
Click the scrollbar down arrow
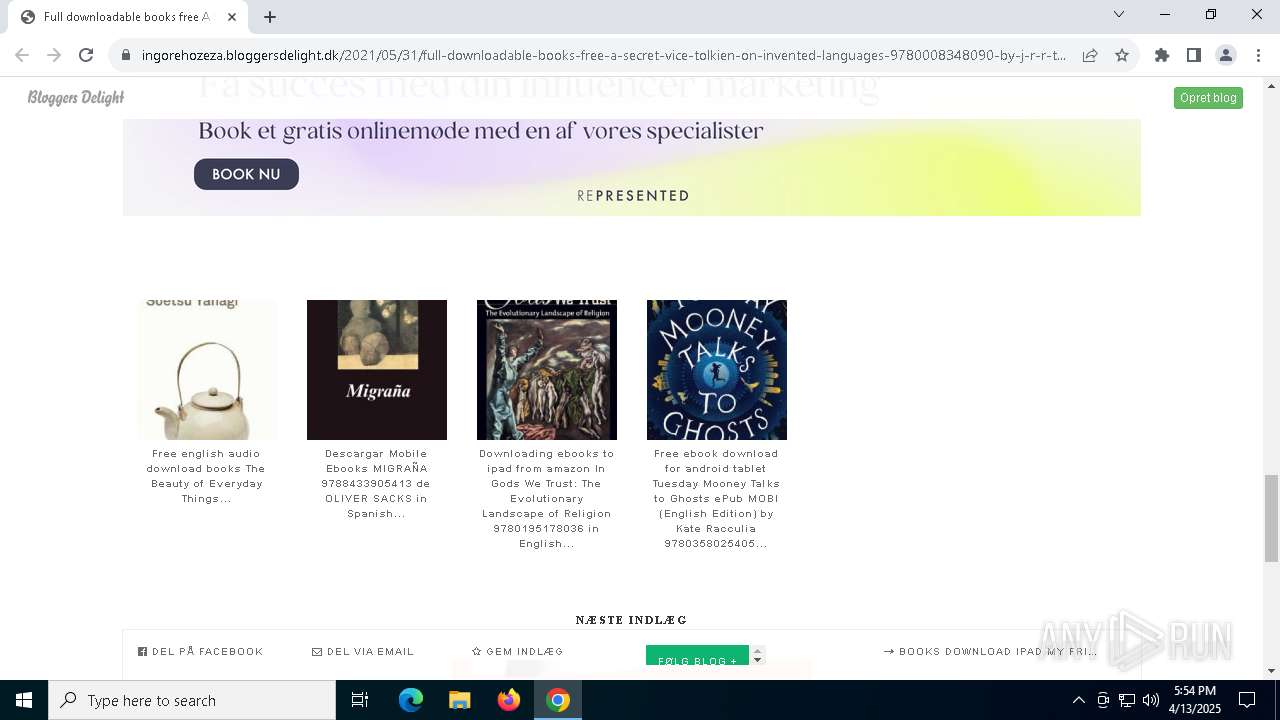click(x=1271, y=671)
